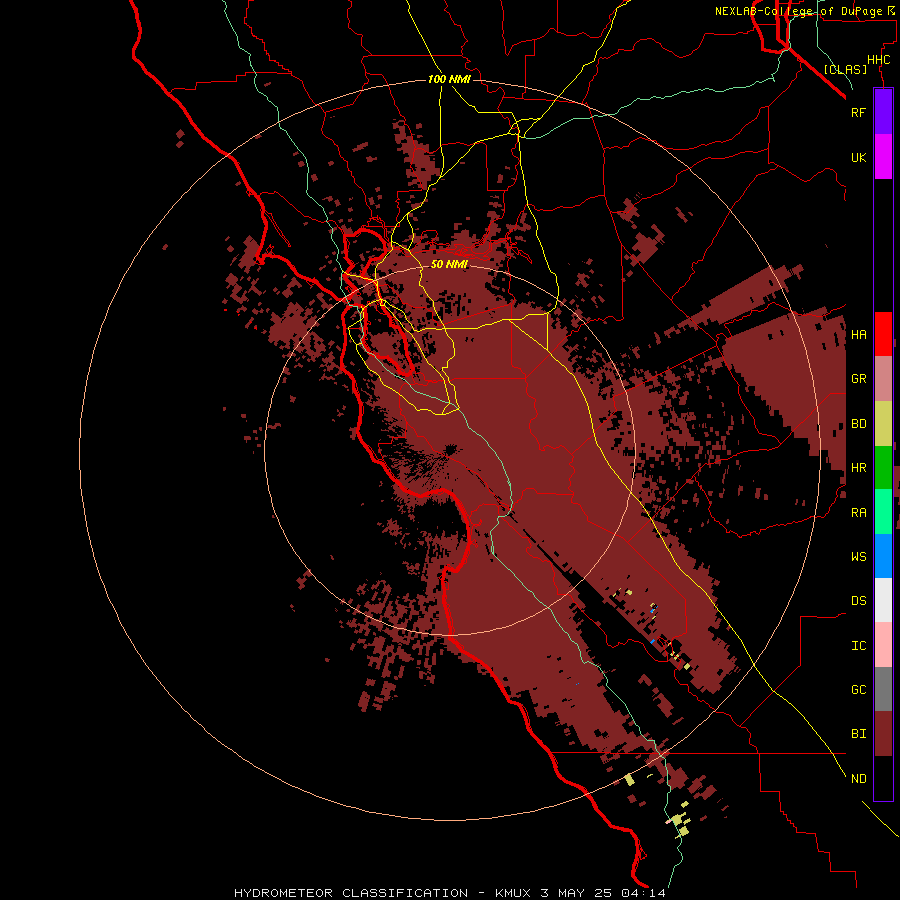This screenshot has height=900, width=900.
Task: Select the BD yellow legend swatch
Action: [x=883, y=423]
